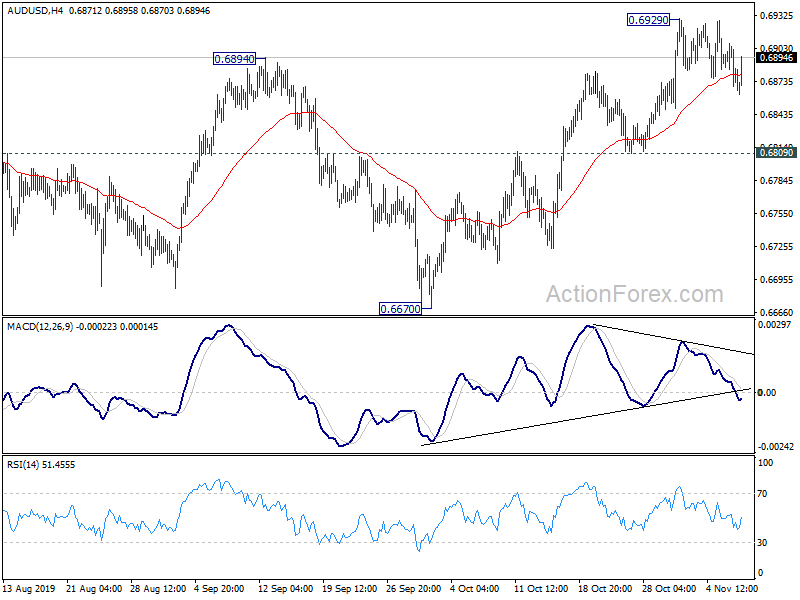Click the 0.66700 low price label
The image size is (800, 600).
tap(401, 308)
